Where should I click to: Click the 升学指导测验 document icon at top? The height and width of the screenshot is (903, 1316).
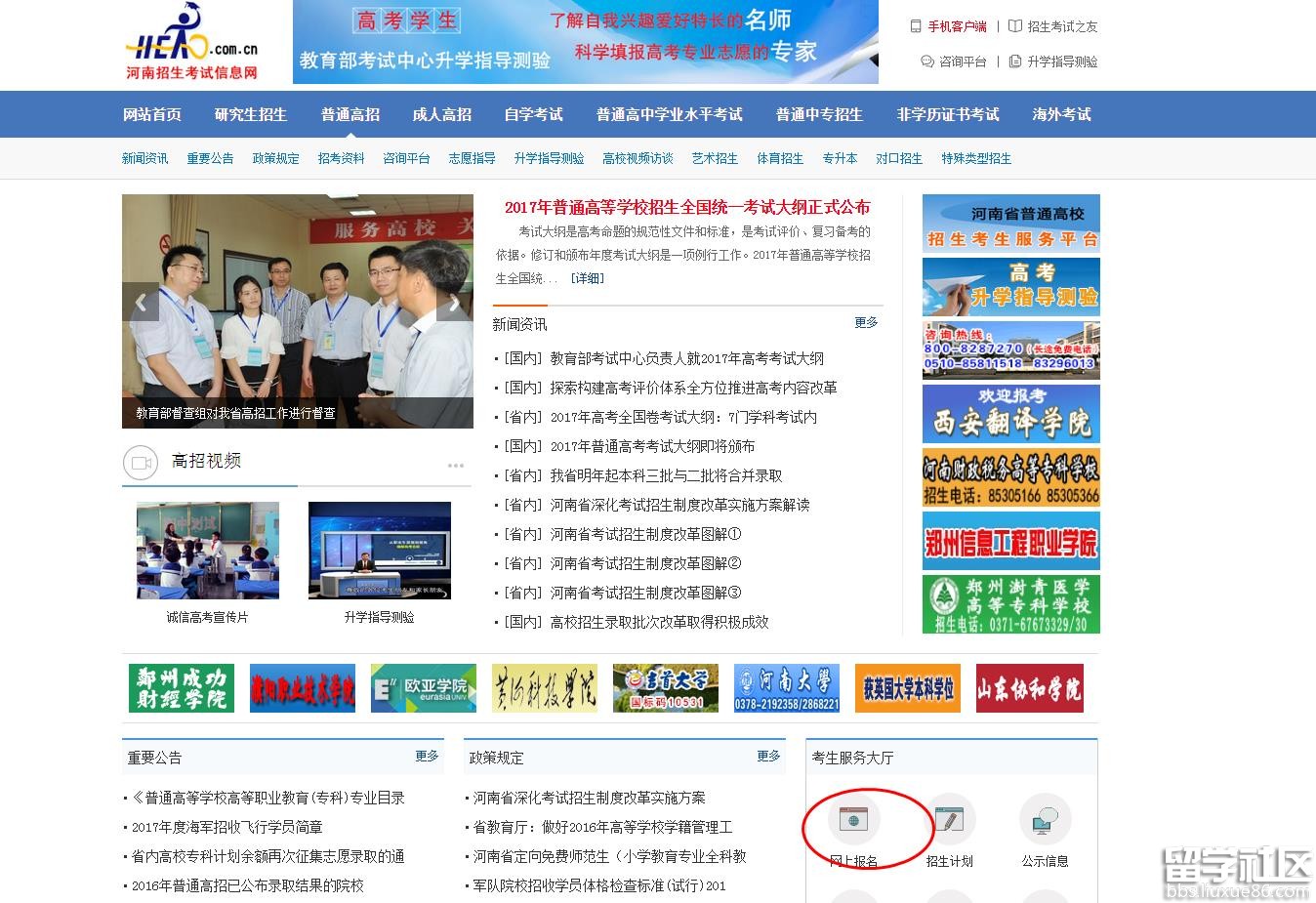[x=1015, y=62]
